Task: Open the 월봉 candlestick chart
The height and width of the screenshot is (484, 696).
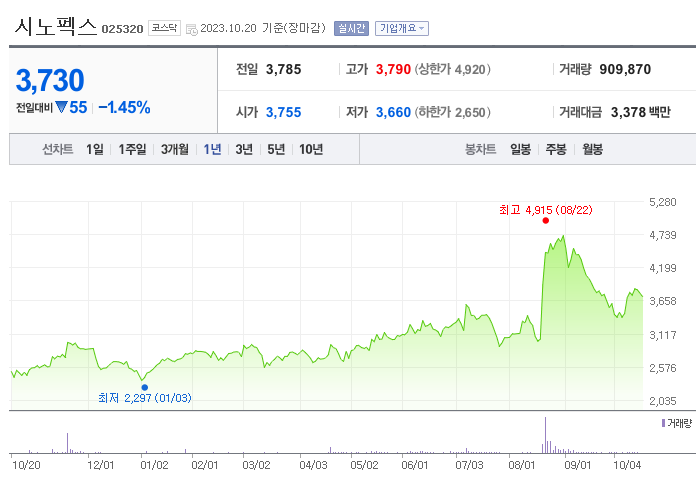Action: [x=592, y=149]
